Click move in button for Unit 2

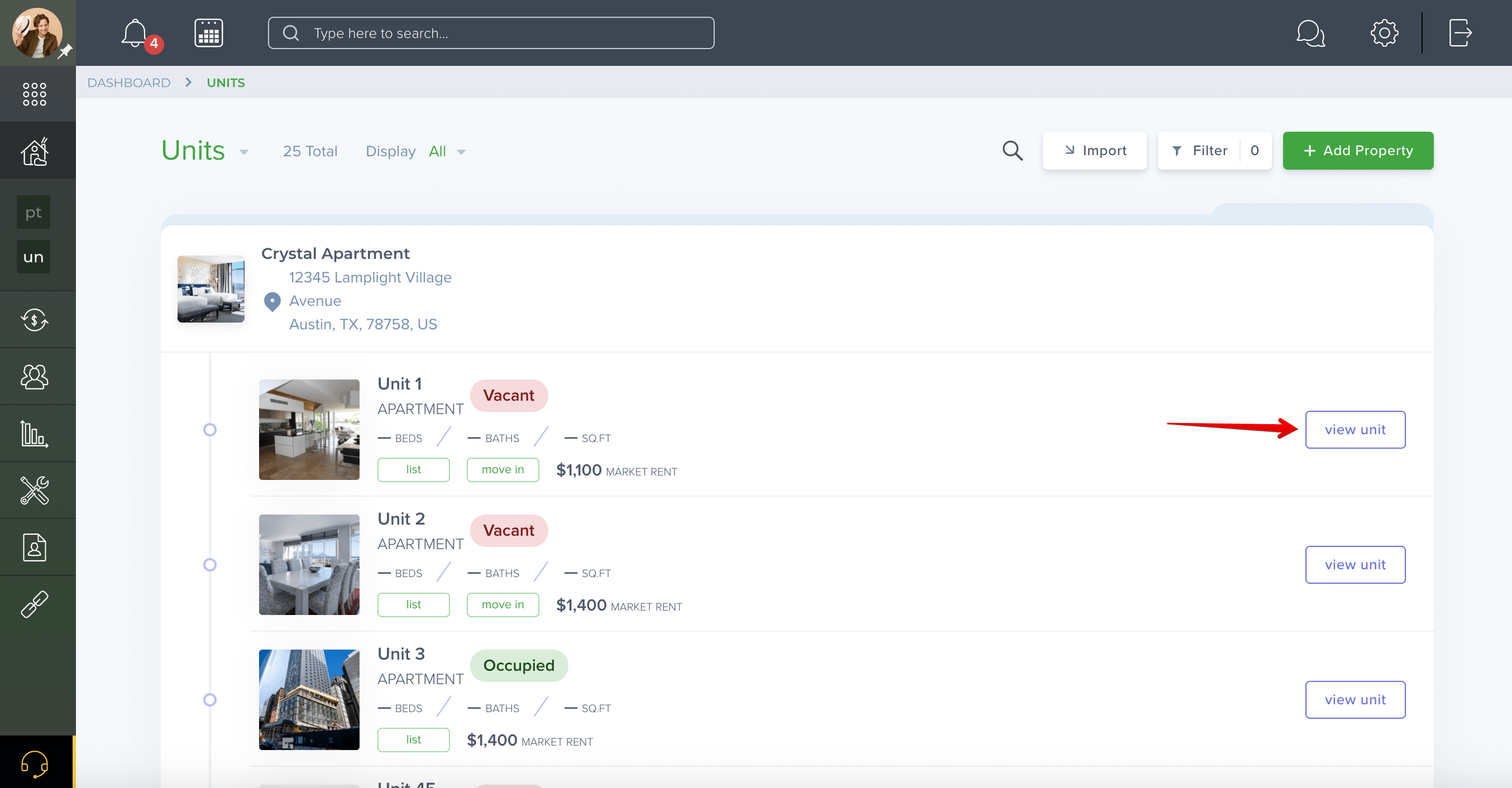click(503, 604)
